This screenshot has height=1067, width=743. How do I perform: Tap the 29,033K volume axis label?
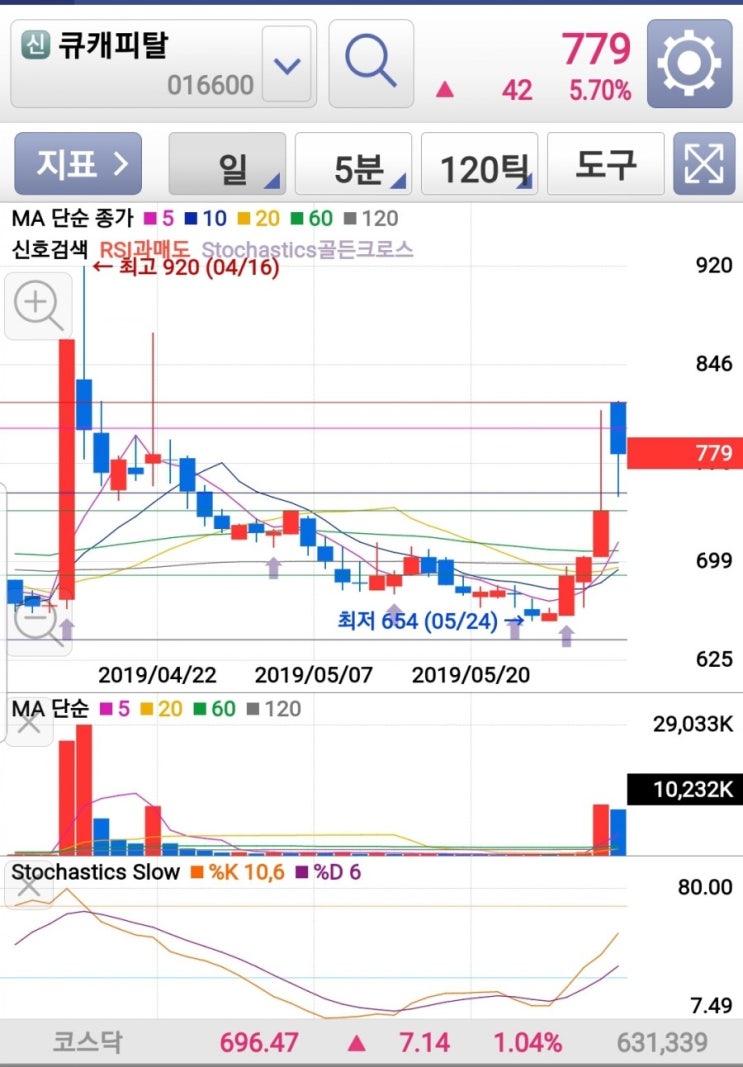(x=693, y=724)
